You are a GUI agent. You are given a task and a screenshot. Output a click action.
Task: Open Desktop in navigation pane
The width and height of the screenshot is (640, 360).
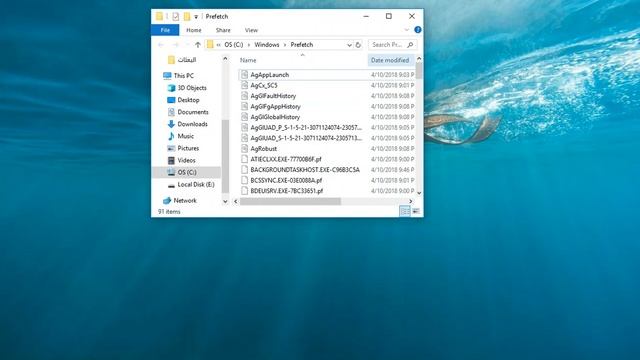pyautogui.click(x=183, y=100)
